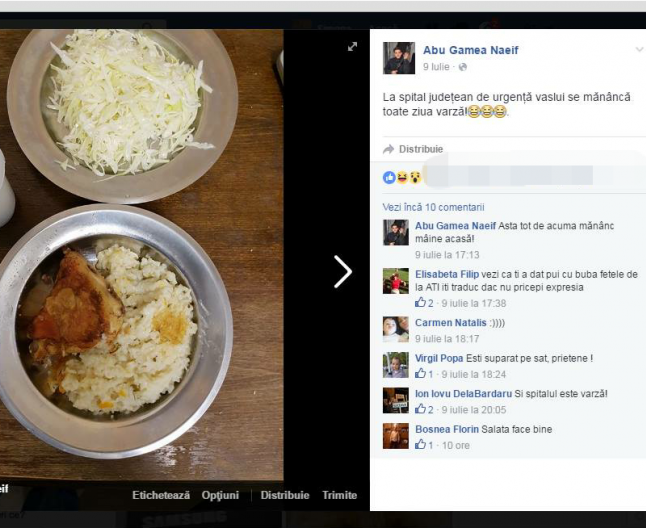Image resolution: width=646 pixels, height=528 pixels.
Task: Click the fullscreen expand arrows icon
Action: 352,47
